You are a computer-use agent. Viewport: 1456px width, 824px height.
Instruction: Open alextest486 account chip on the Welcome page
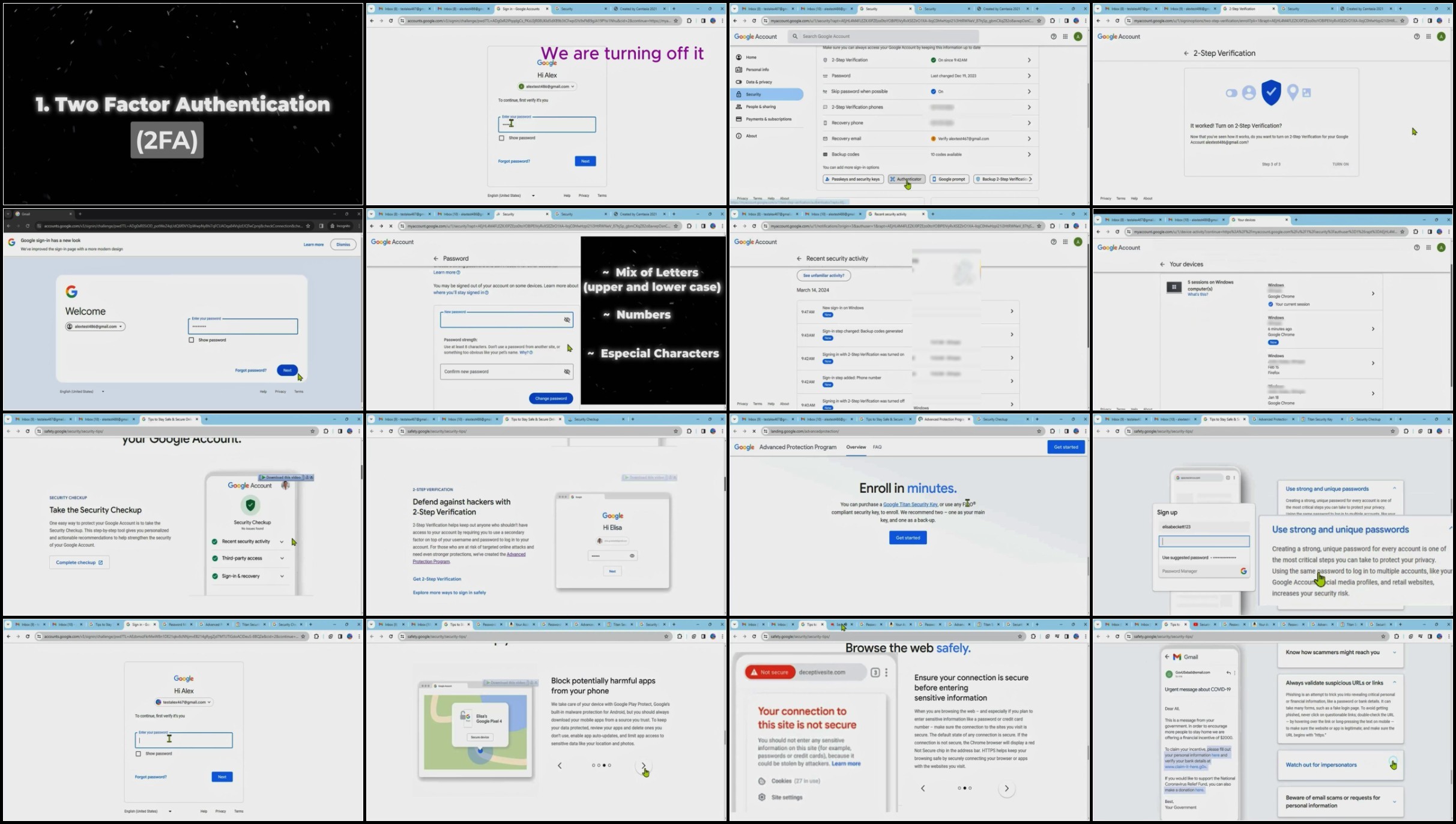click(x=95, y=326)
